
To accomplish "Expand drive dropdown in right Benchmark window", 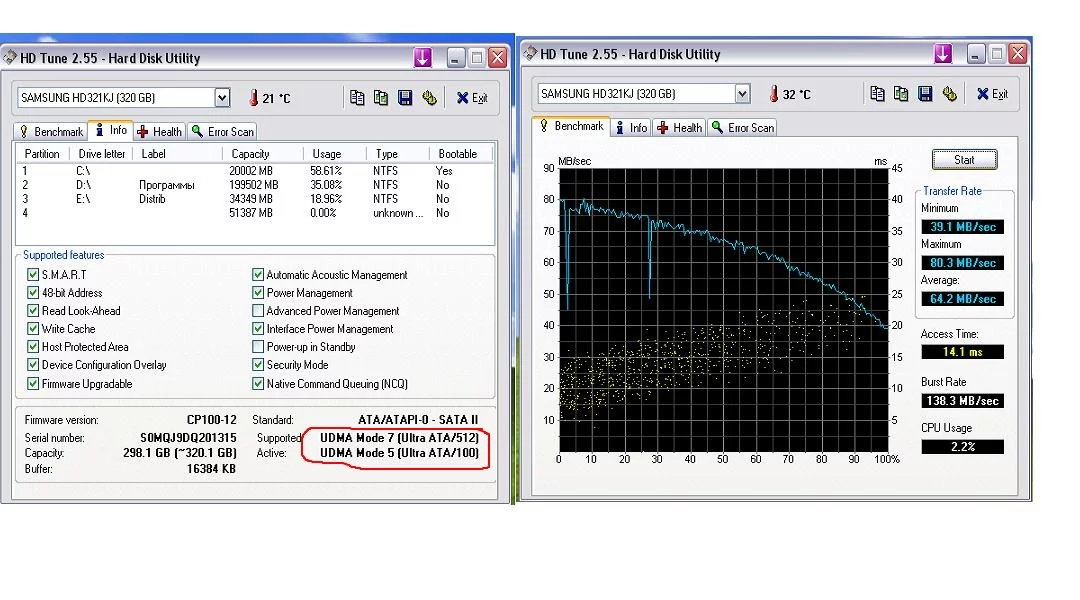I will pos(742,94).
